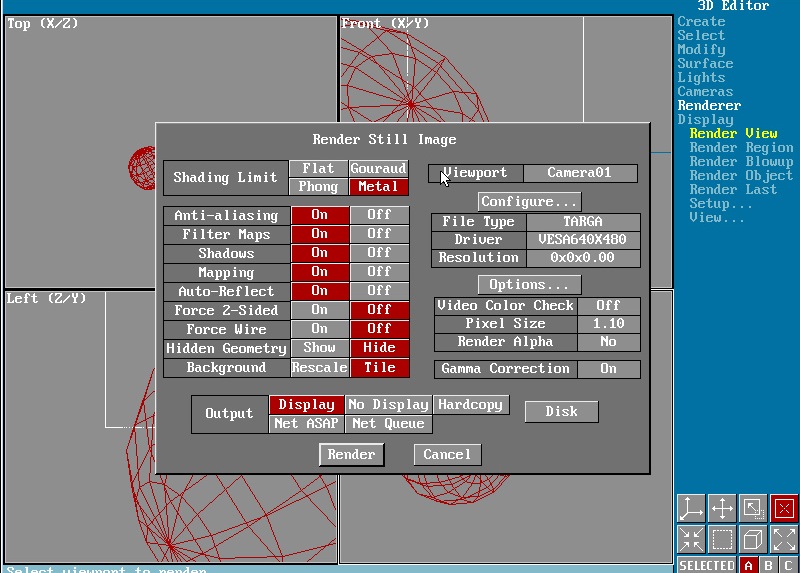800x573 pixels.
Task: Click the TARGA file type value
Action: pos(583,221)
